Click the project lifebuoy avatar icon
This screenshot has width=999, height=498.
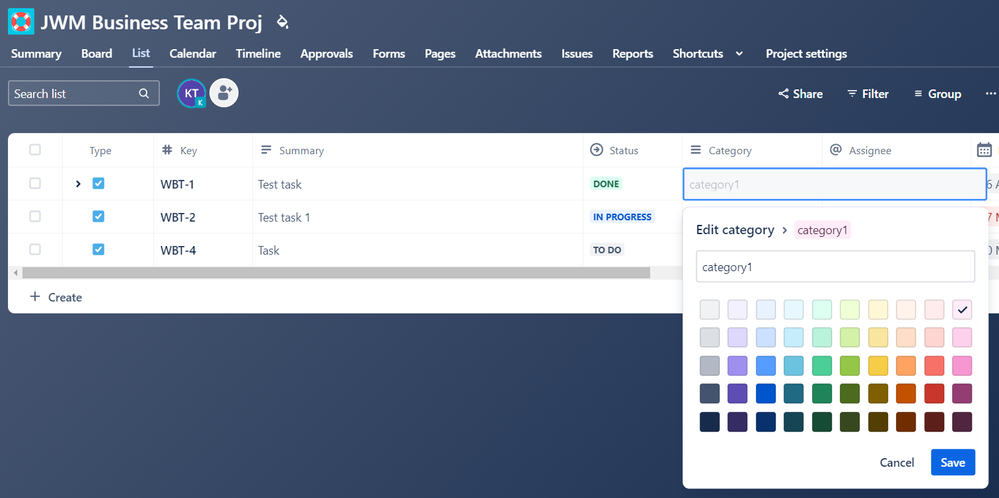[x=20, y=21]
